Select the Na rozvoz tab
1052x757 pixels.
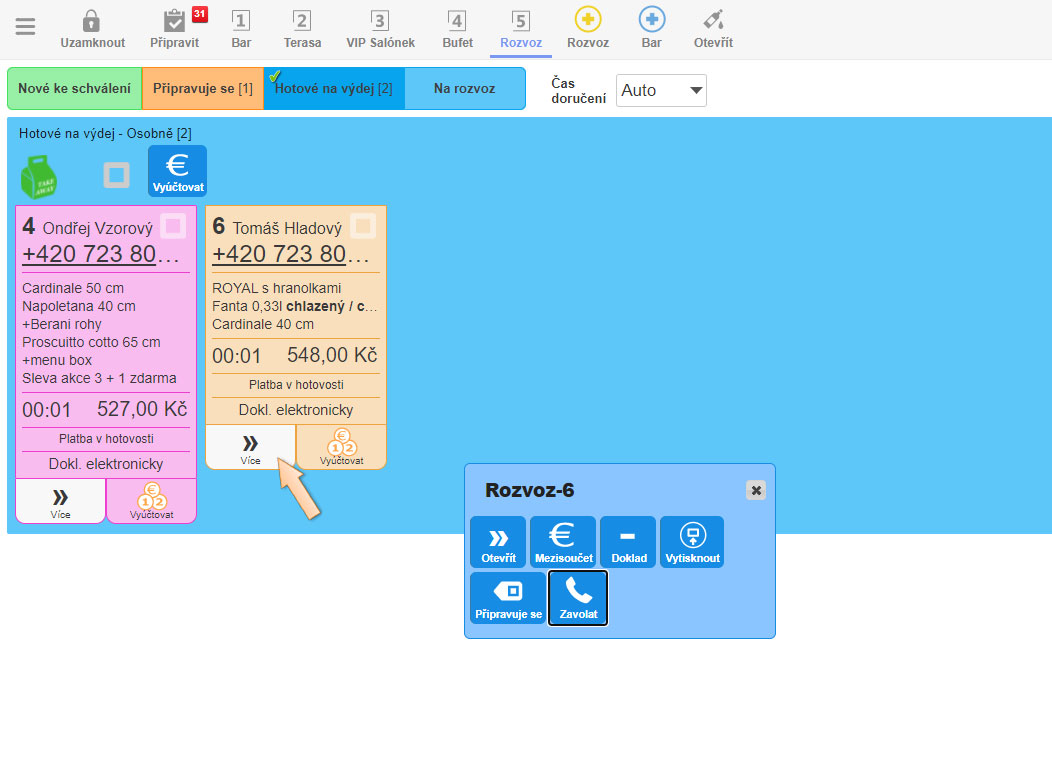point(464,88)
